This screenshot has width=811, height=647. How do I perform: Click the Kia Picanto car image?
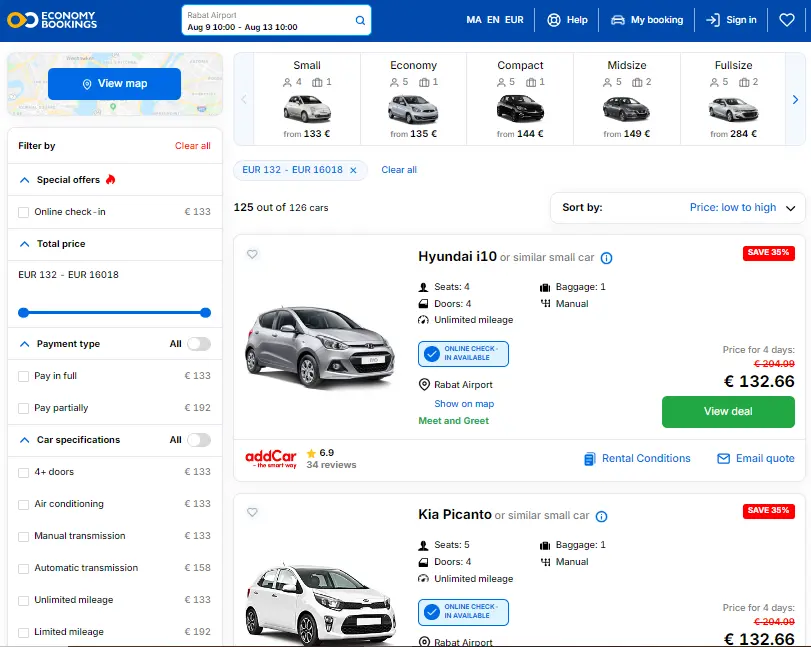click(320, 604)
